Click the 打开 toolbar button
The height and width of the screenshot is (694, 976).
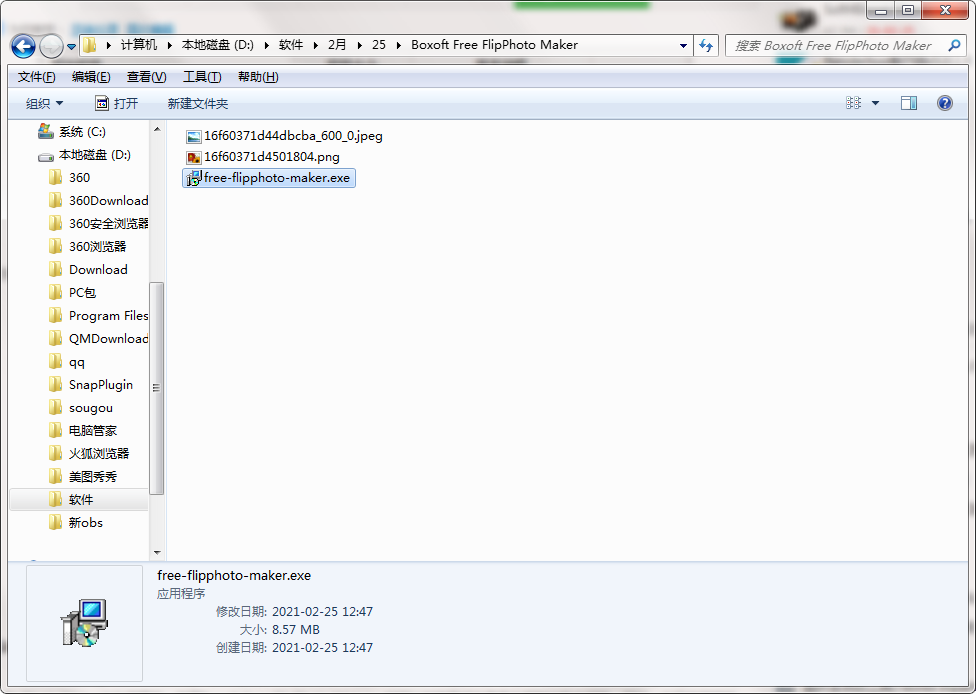(116, 103)
